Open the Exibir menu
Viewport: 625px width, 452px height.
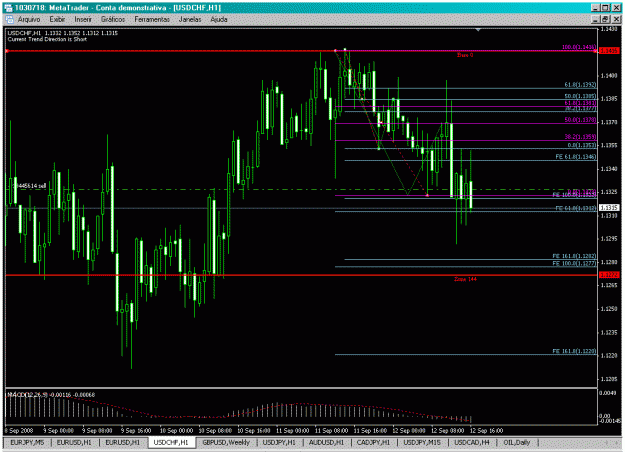pos(57,19)
